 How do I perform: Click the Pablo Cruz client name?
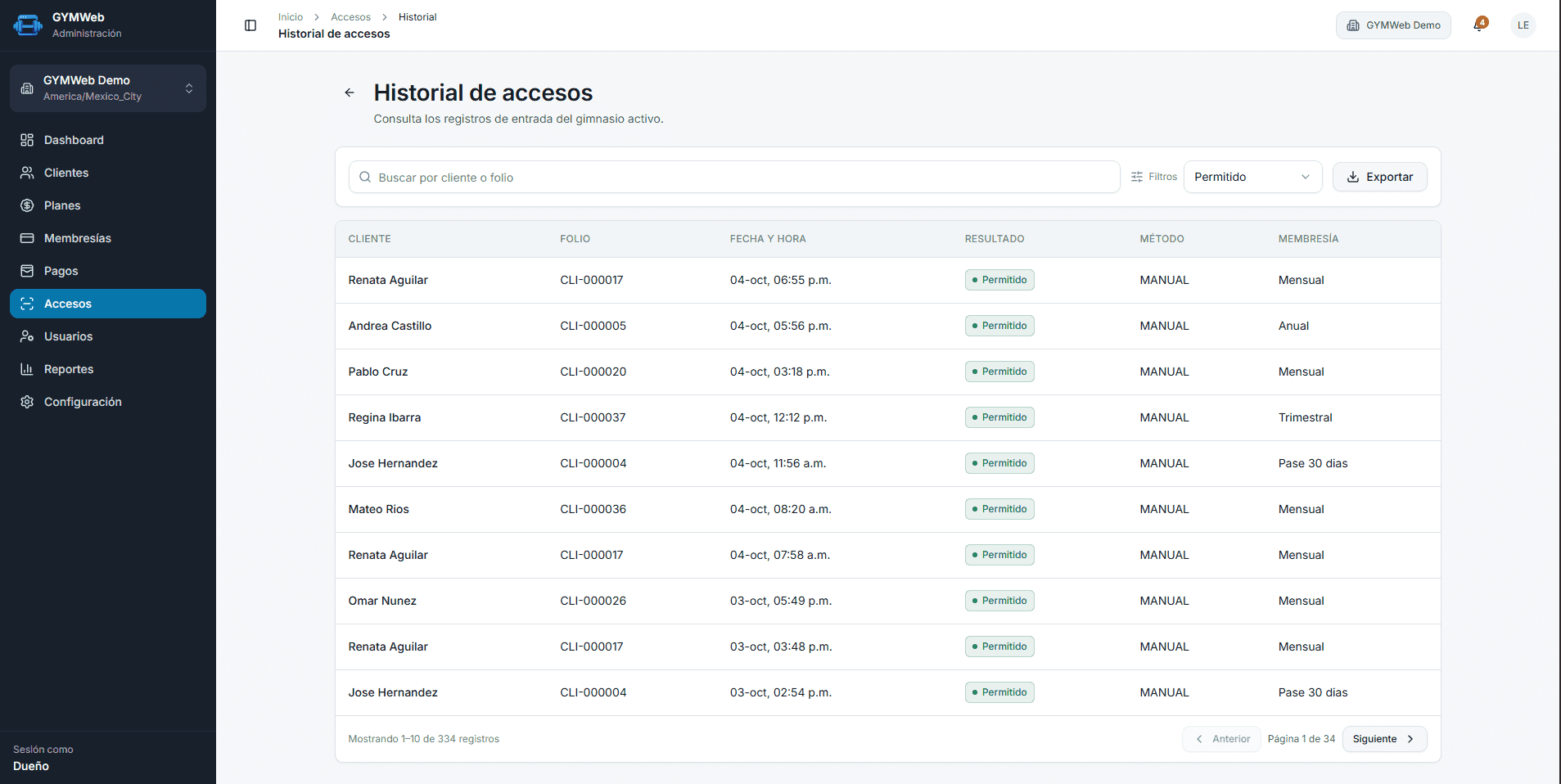tap(378, 372)
